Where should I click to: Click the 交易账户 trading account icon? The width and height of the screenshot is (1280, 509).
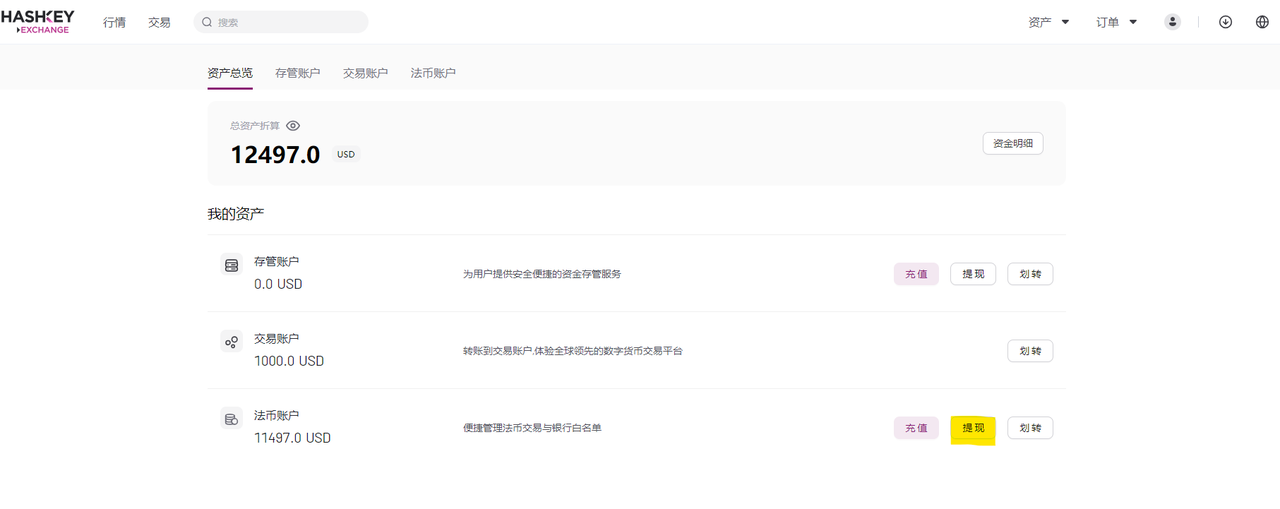[232, 342]
